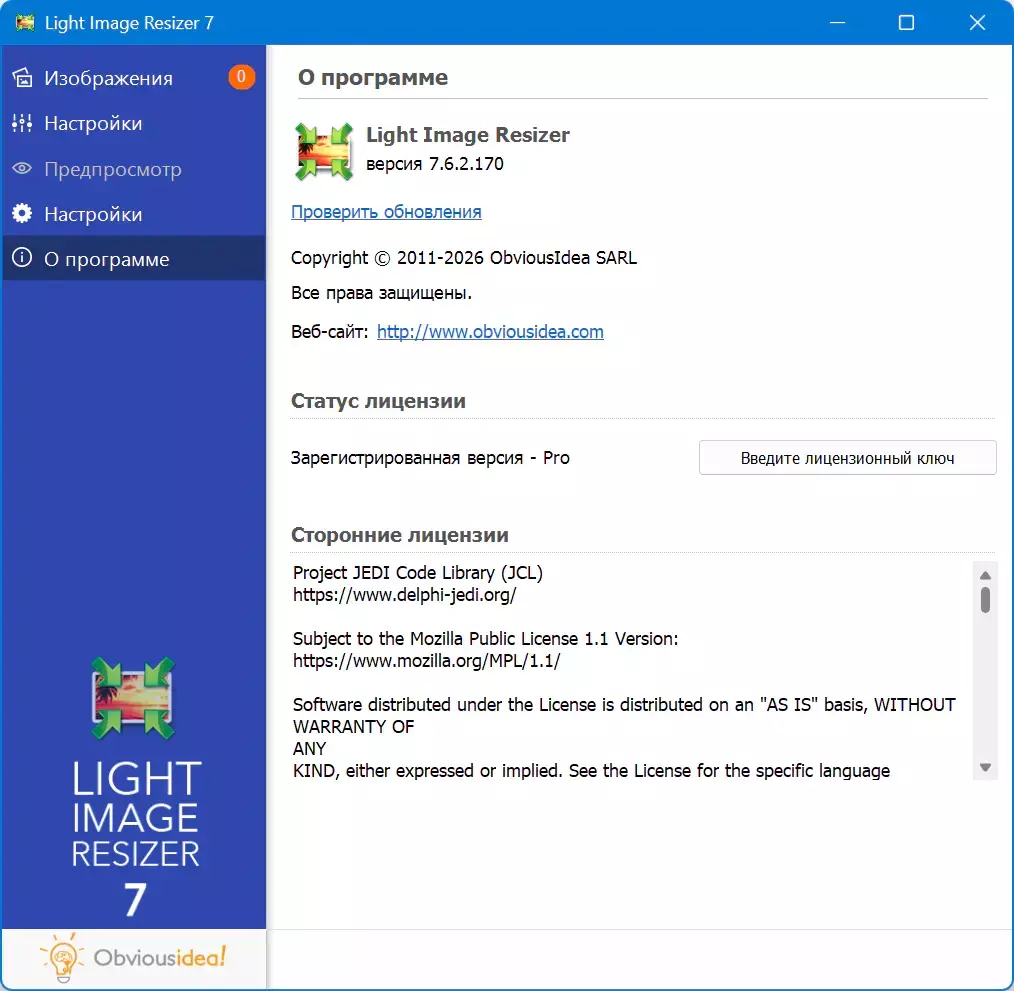The image size is (1014, 991).
Task: Click the license list scroll down arrow
Action: [985, 767]
